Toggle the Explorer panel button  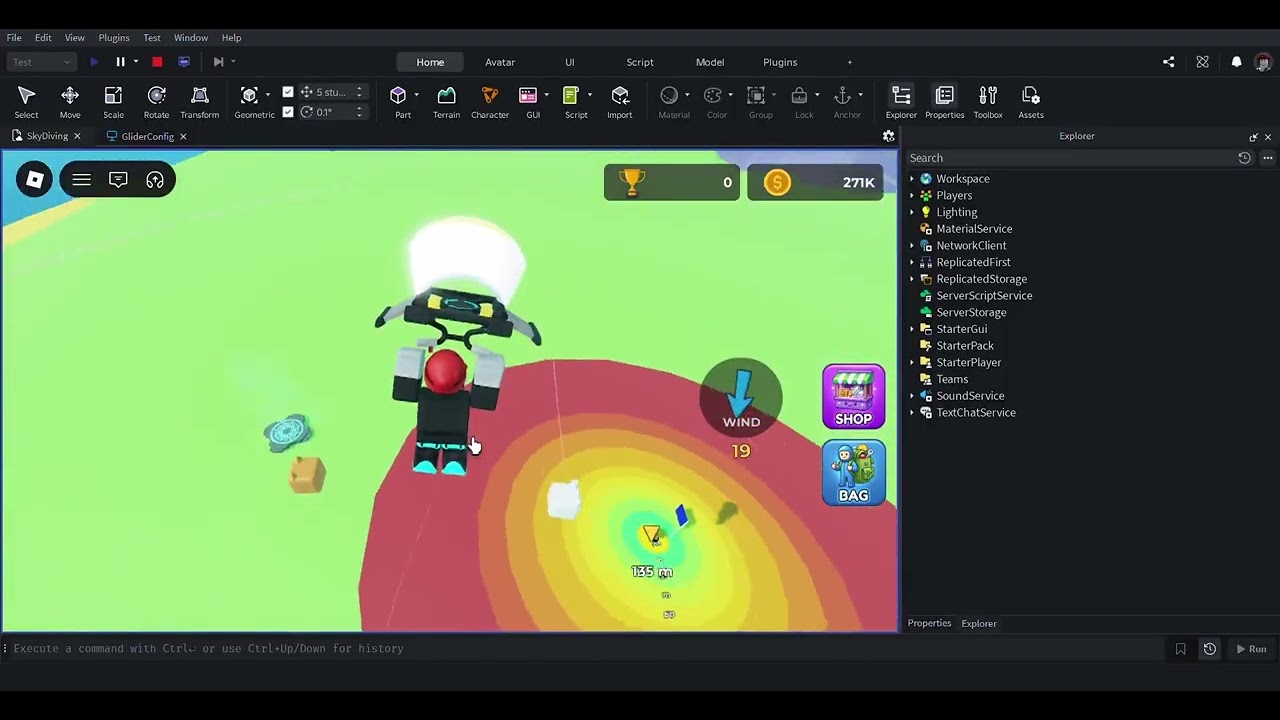pos(901,101)
